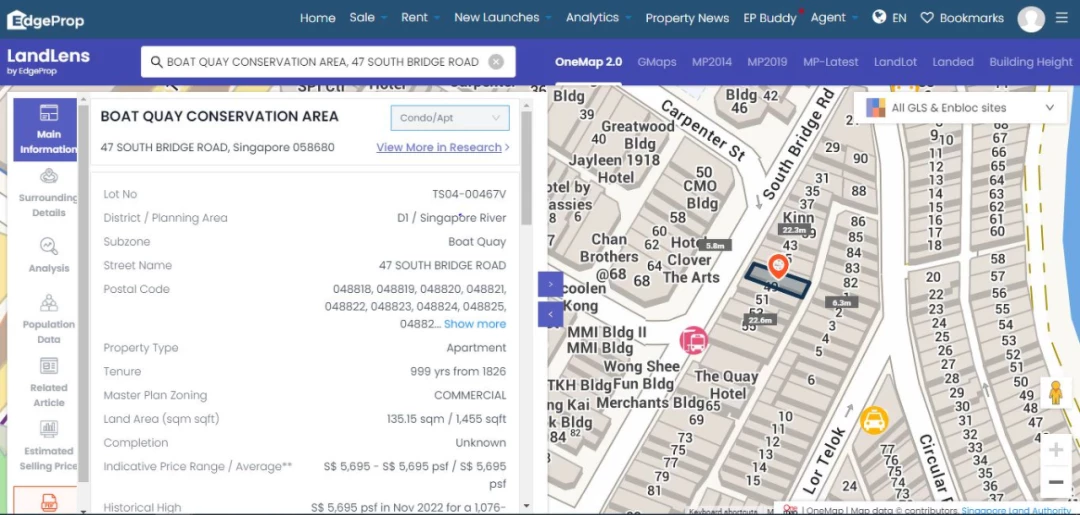This screenshot has width=1080, height=515.
Task: Click the COMMERCIAL zoning value
Action: click(x=470, y=396)
